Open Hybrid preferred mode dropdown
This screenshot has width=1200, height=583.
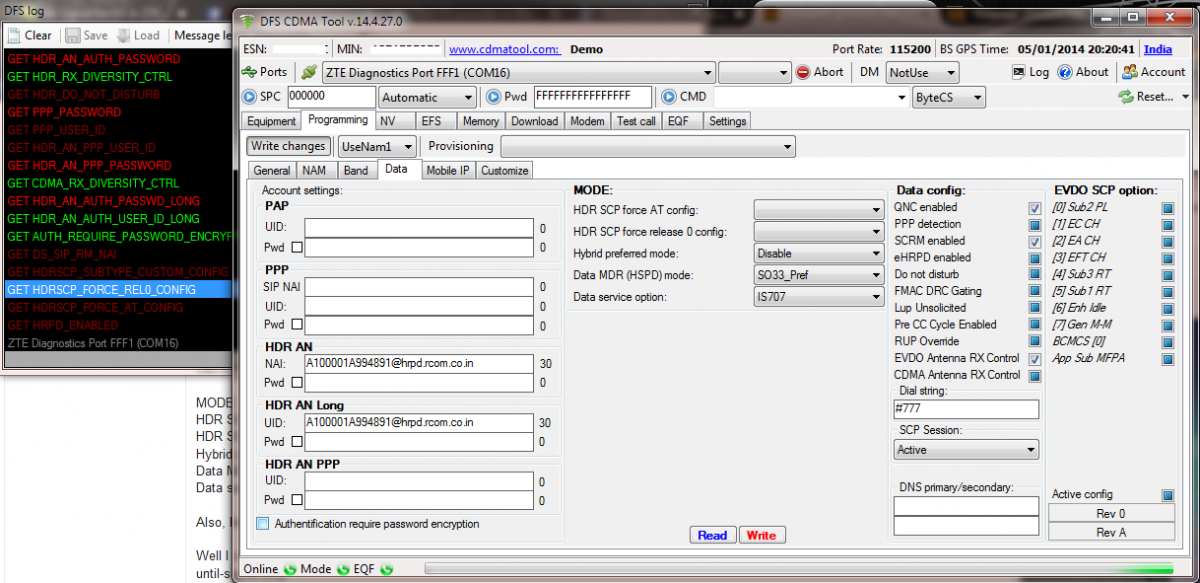(818, 253)
